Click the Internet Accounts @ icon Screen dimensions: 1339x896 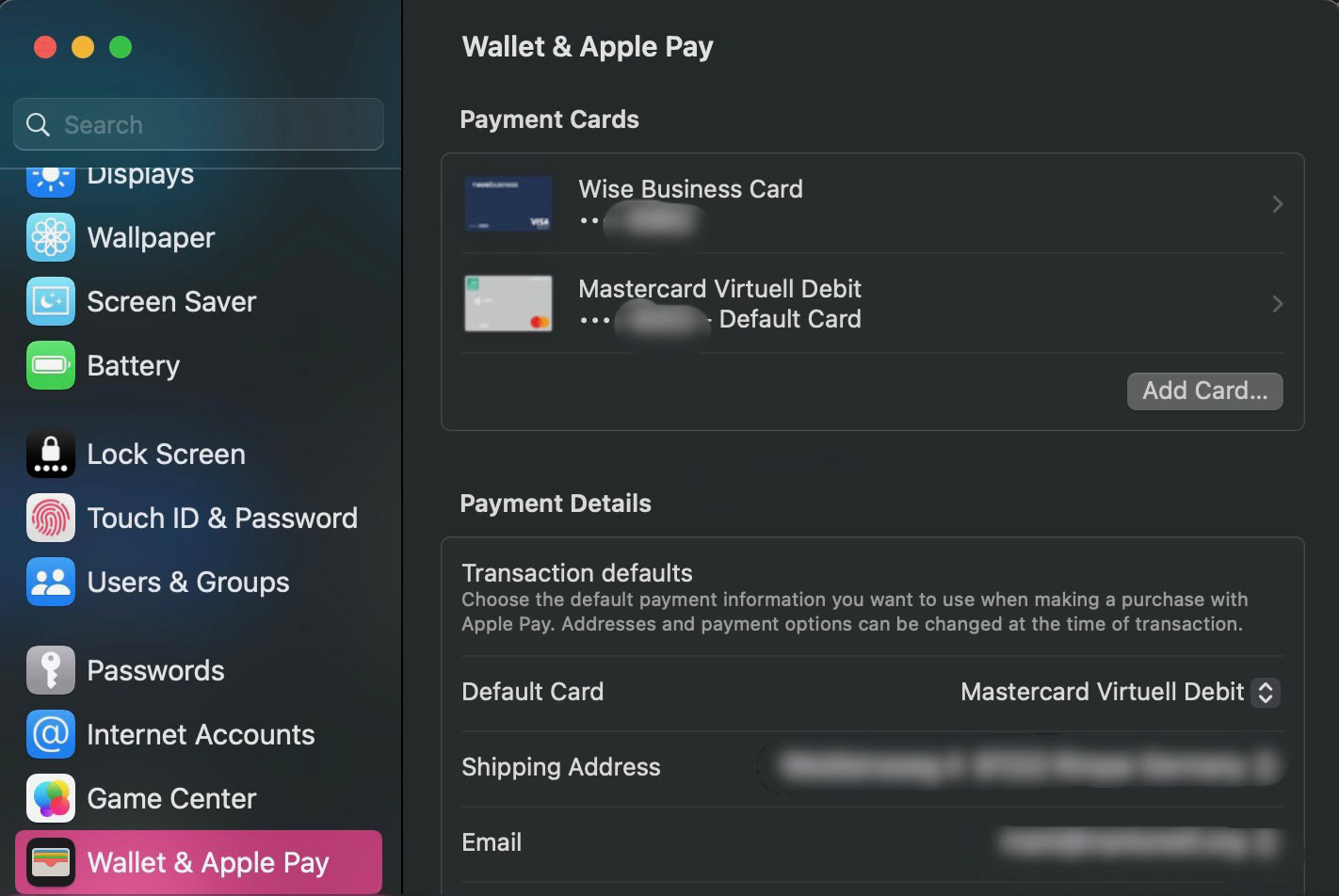pyautogui.click(x=51, y=734)
